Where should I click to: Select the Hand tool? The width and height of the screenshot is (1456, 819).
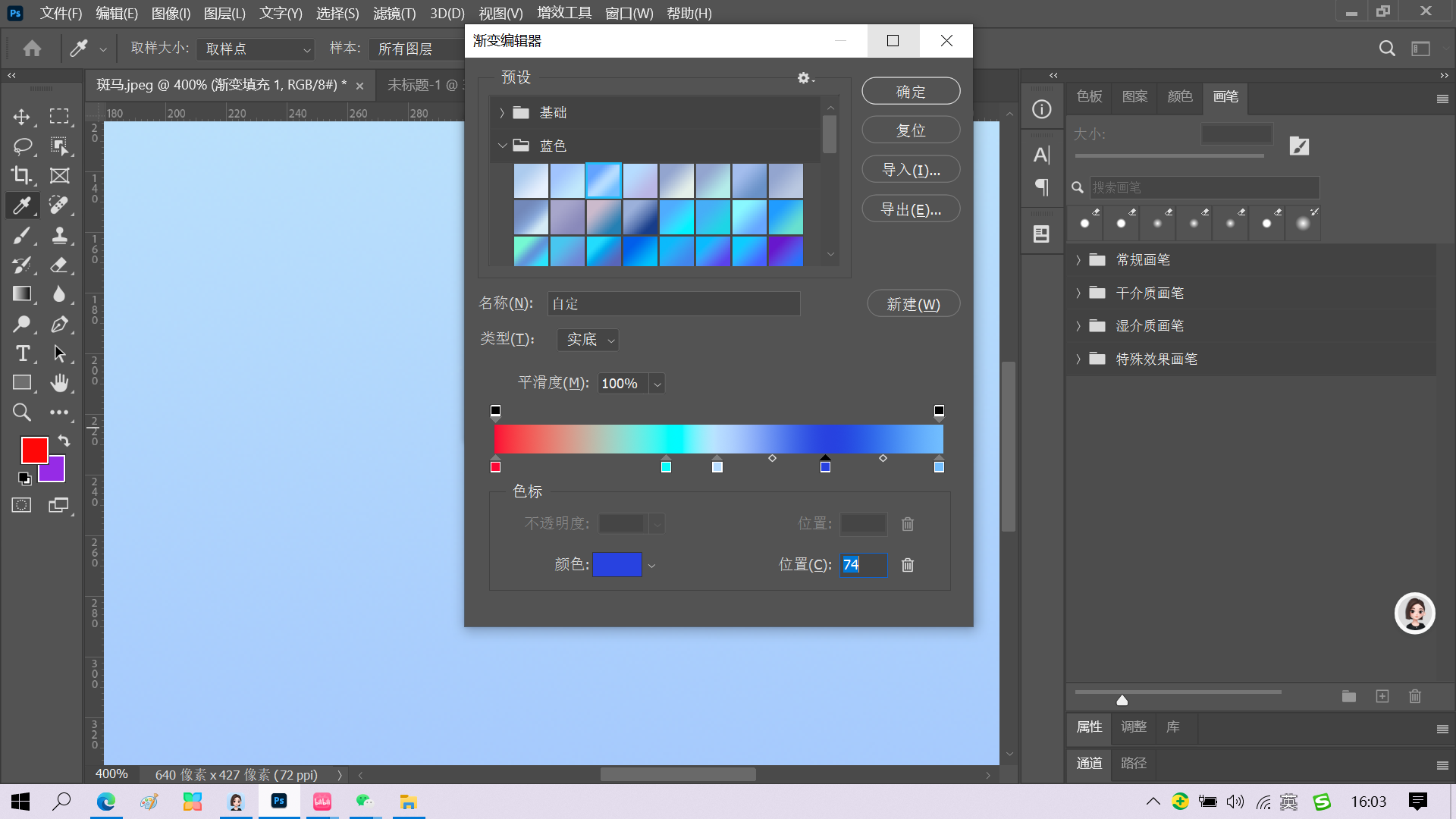click(x=59, y=383)
